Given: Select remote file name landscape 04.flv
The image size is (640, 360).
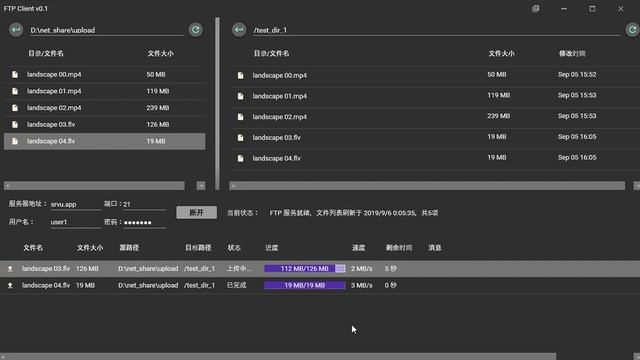Looking at the screenshot, I should coord(276,158).
